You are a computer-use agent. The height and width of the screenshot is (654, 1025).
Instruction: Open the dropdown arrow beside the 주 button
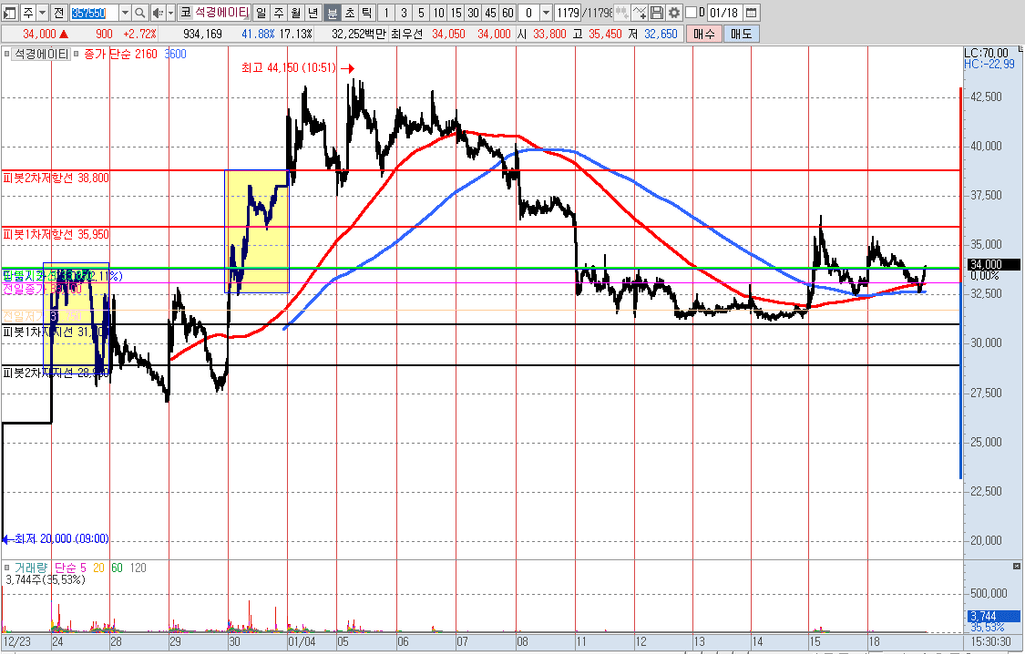[42, 13]
